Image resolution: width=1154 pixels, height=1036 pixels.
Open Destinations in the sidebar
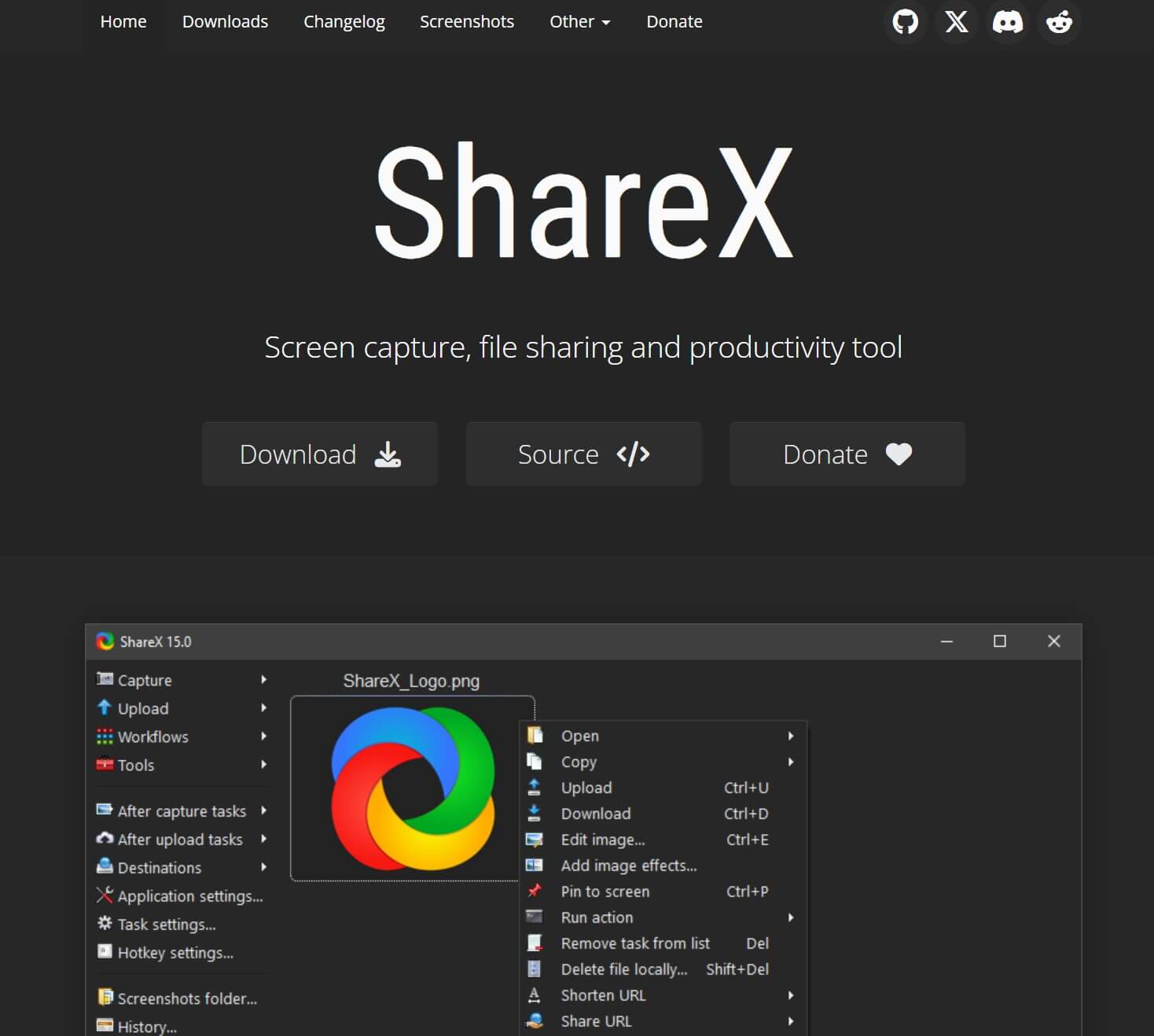[x=158, y=867]
